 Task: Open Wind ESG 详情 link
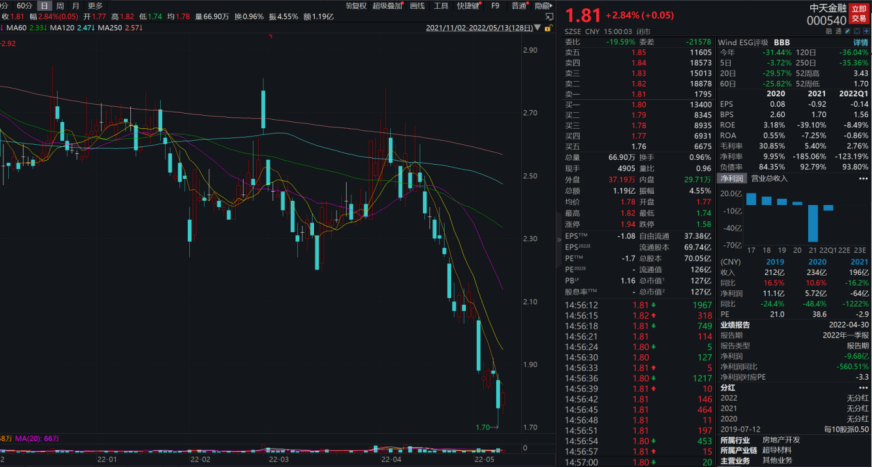[x=860, y=42]
